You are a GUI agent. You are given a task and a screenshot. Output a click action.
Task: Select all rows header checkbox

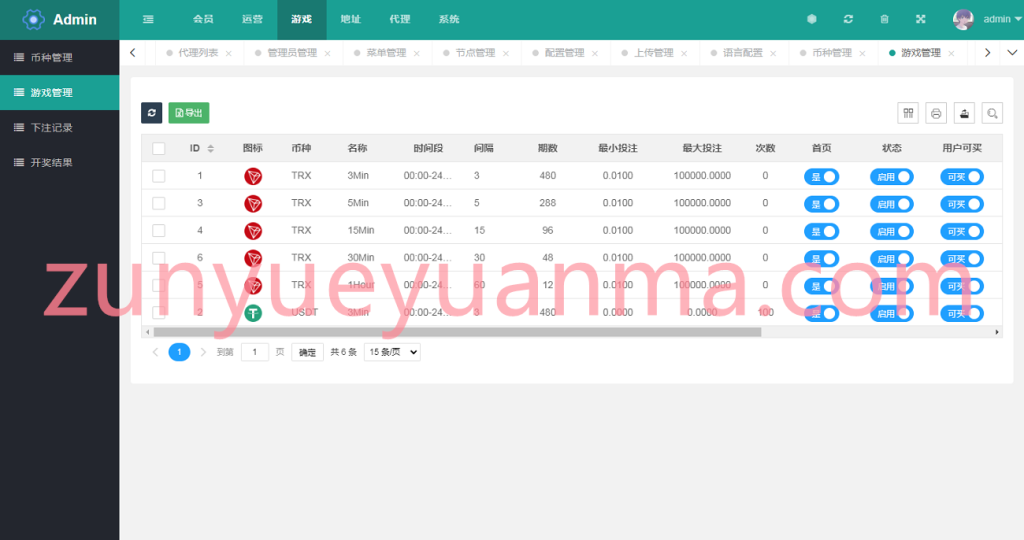(159, 149)
